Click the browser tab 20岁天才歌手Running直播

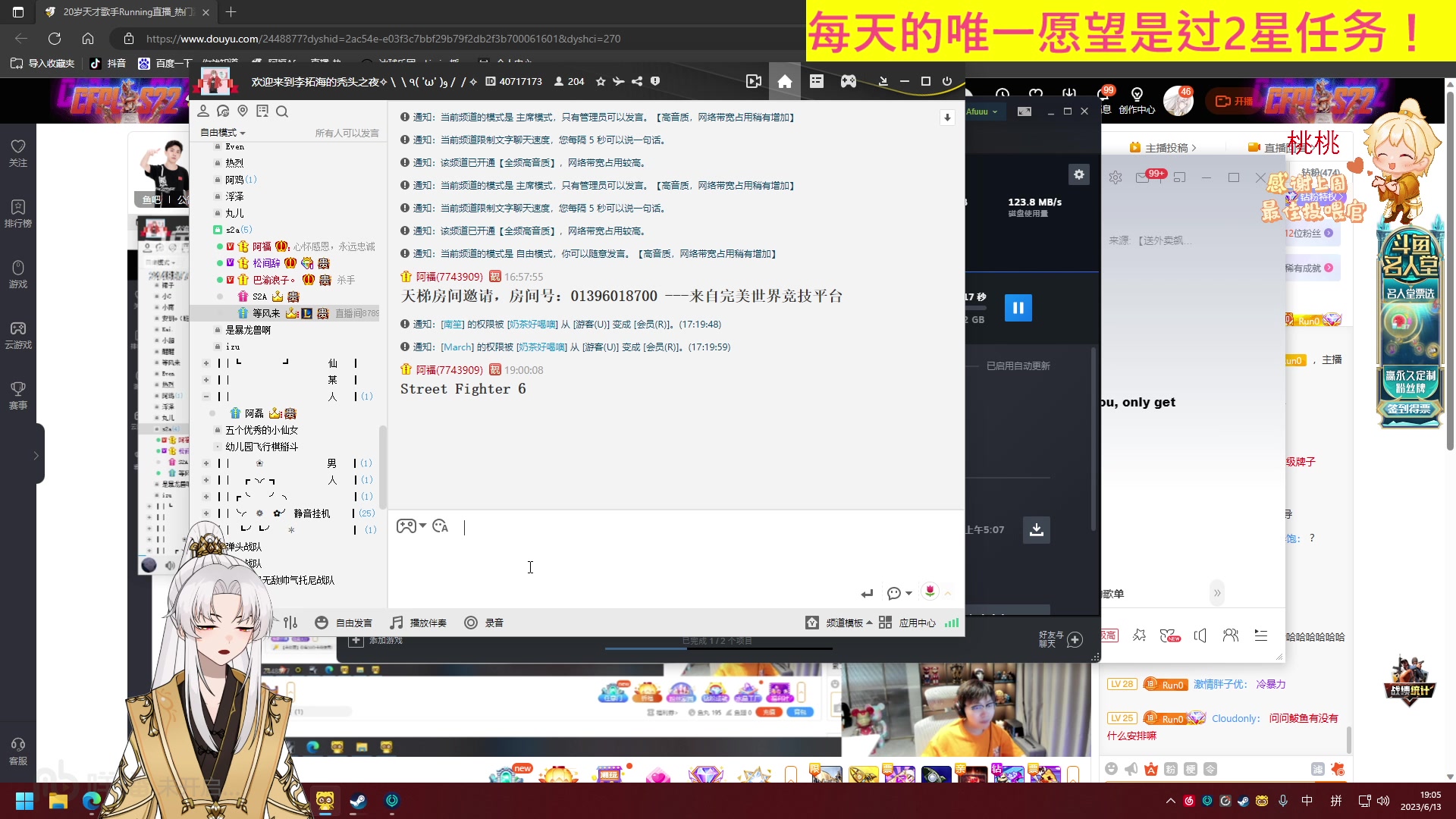[x=127, y=12]
